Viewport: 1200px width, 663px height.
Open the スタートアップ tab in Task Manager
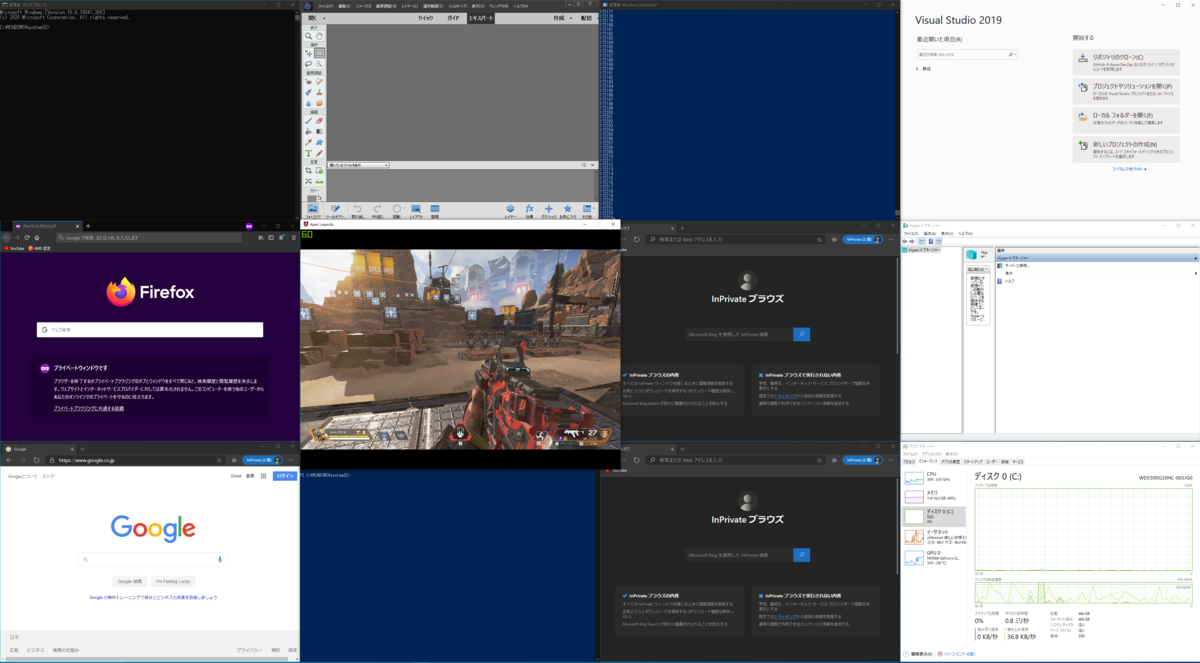(973, 462)
